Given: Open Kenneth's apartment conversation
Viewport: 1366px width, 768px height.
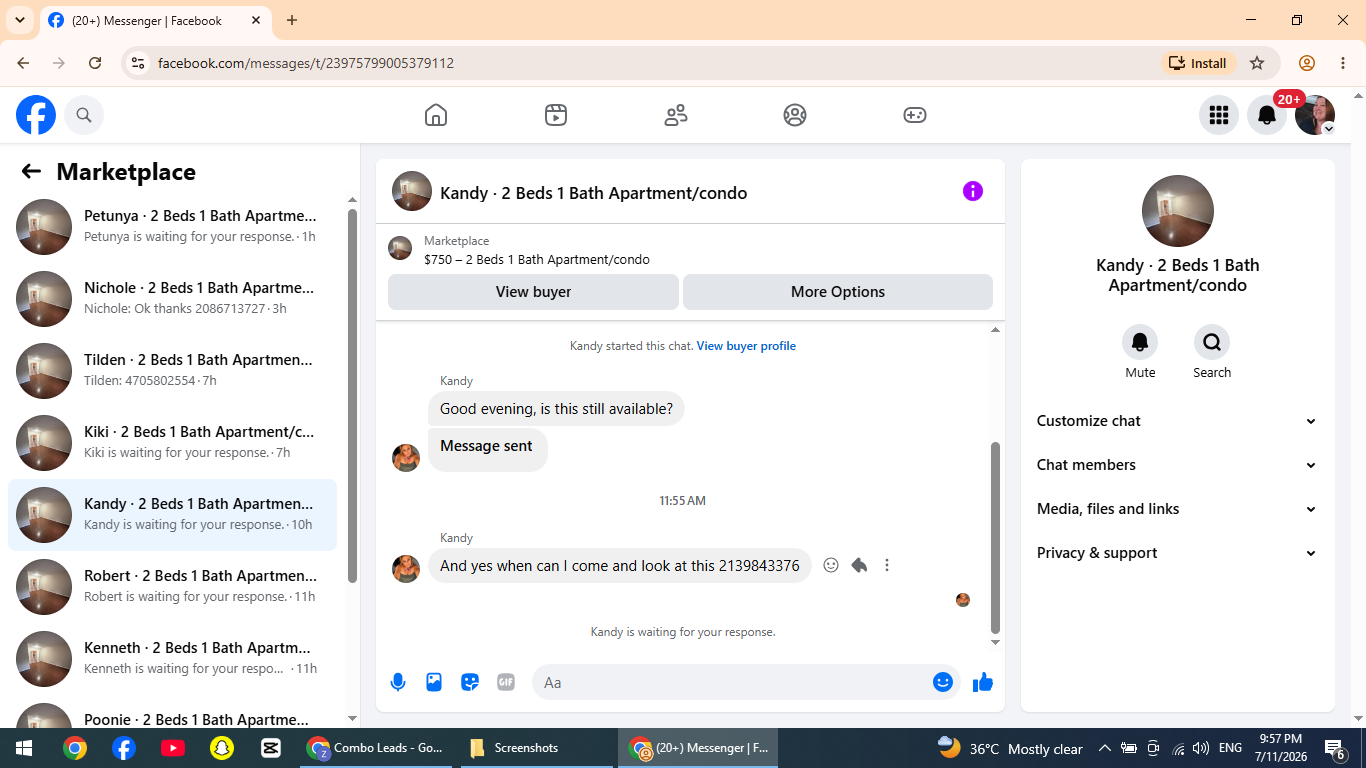Looking at the screenshot, I should tap(173, 659).
